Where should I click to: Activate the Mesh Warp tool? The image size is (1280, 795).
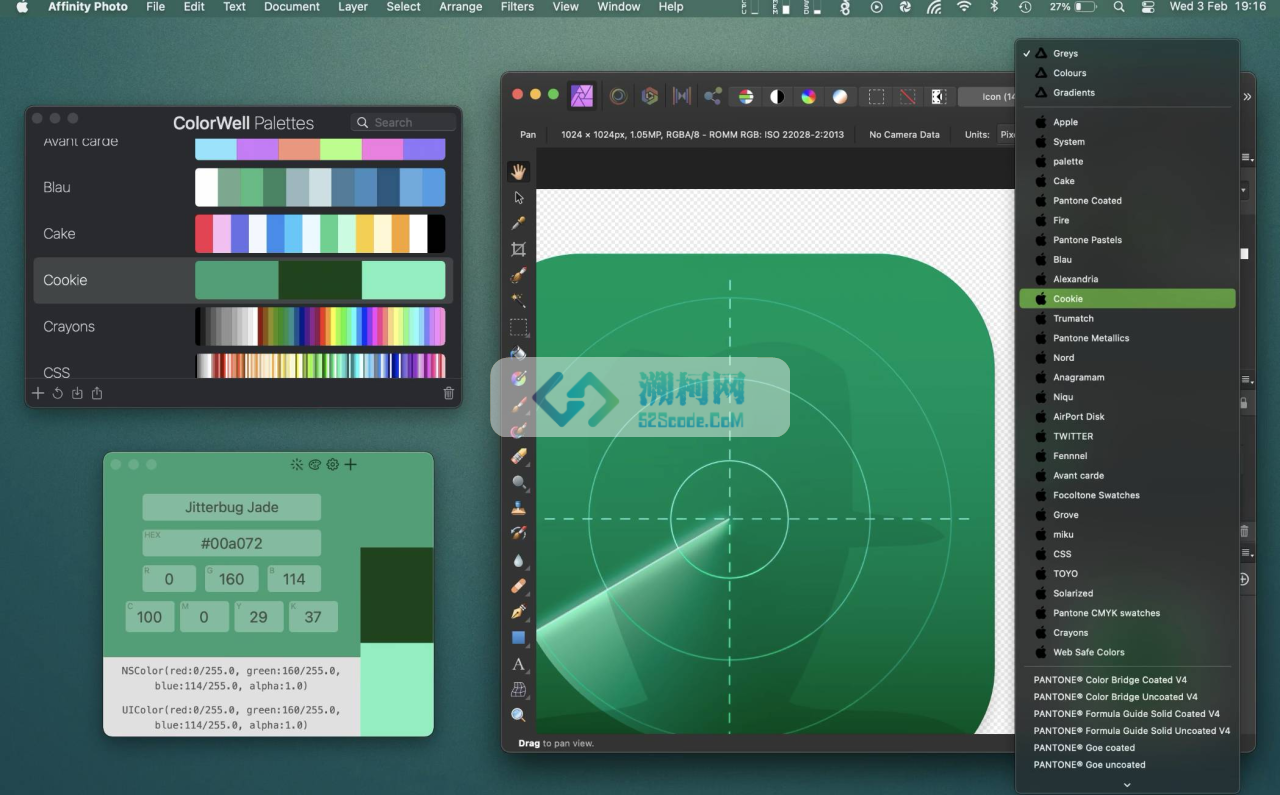518,690
